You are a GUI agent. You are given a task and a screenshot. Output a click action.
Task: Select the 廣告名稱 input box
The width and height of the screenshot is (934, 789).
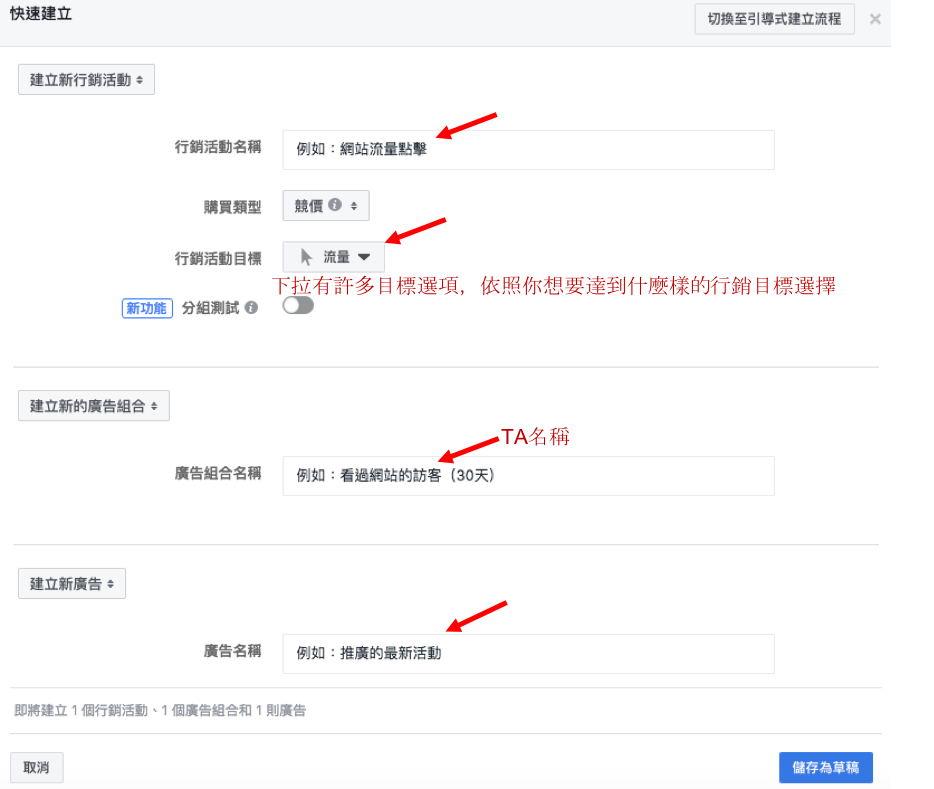(x=528, y=654)
